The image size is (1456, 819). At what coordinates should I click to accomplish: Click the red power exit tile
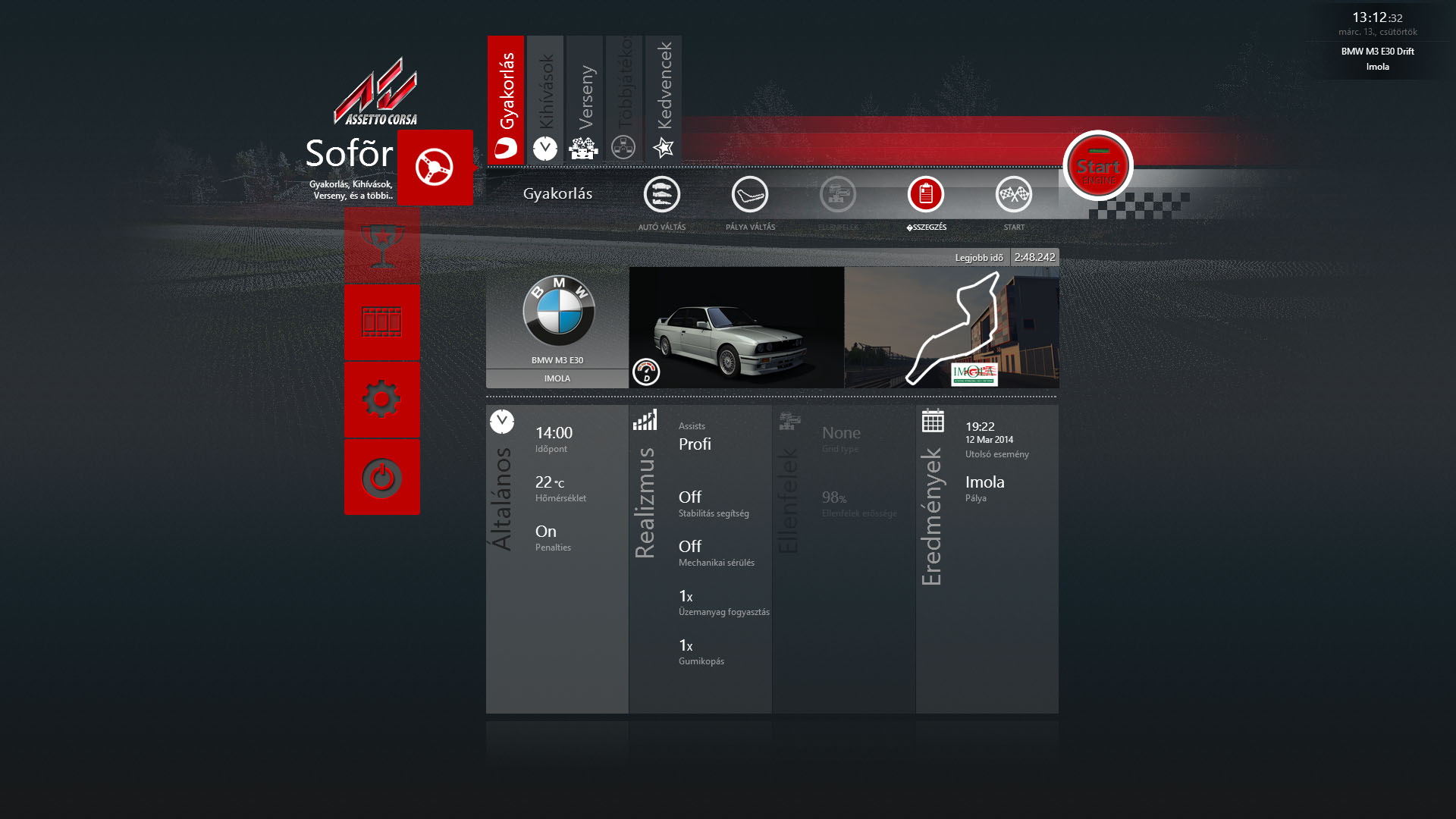381,477
